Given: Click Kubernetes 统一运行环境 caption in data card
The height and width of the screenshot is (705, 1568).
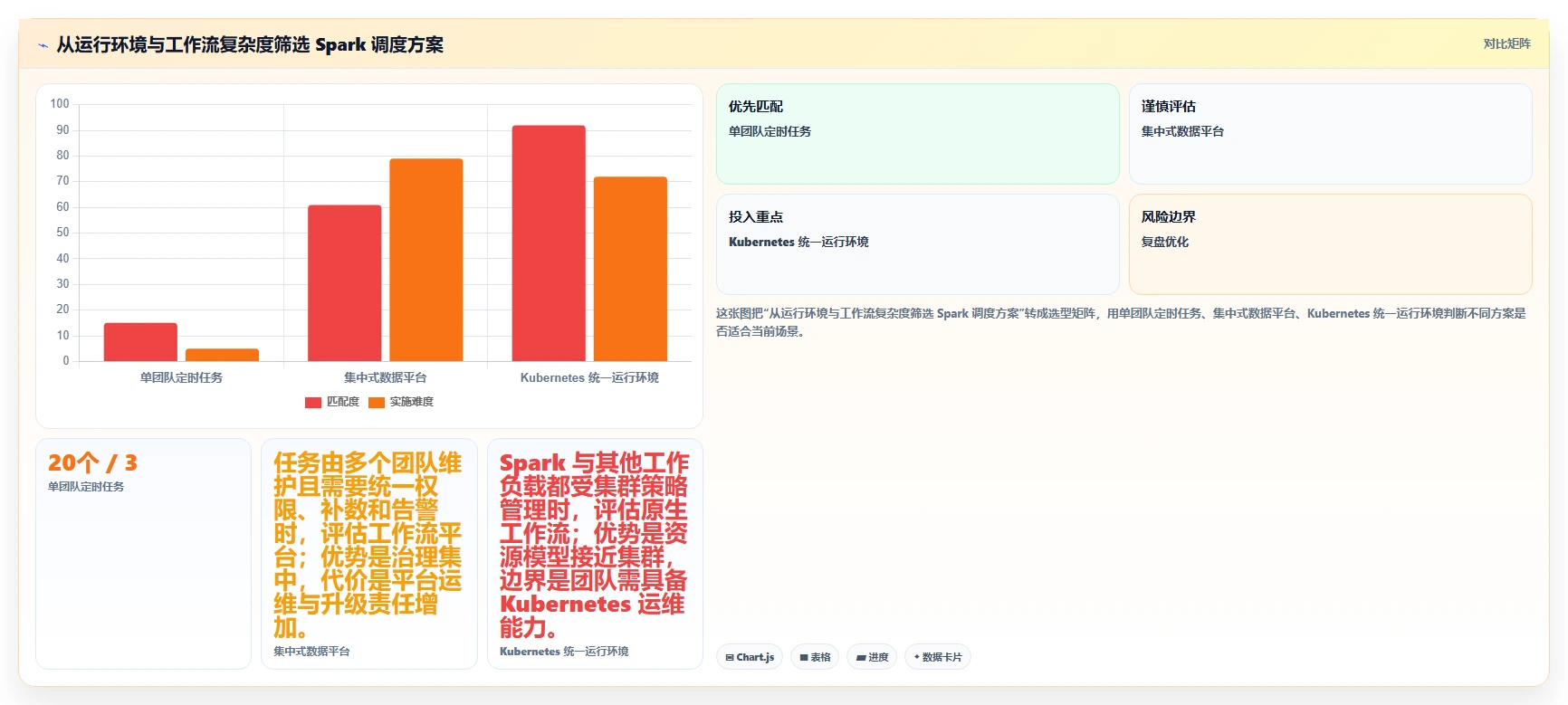Looking at the screenshot, I should tap(564, 652).
